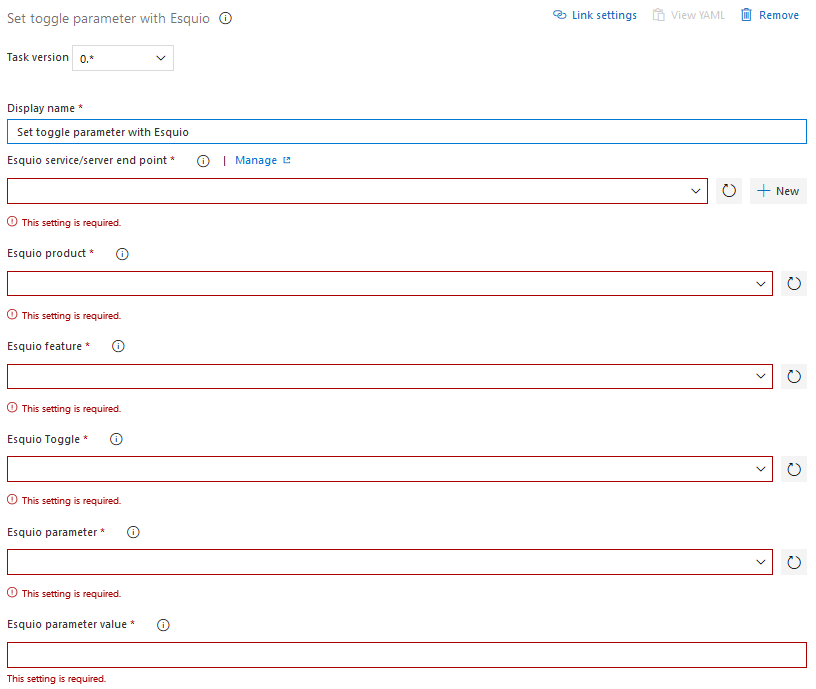
Task: Show info for Esquio product
Action: click(x=122, y=254)
